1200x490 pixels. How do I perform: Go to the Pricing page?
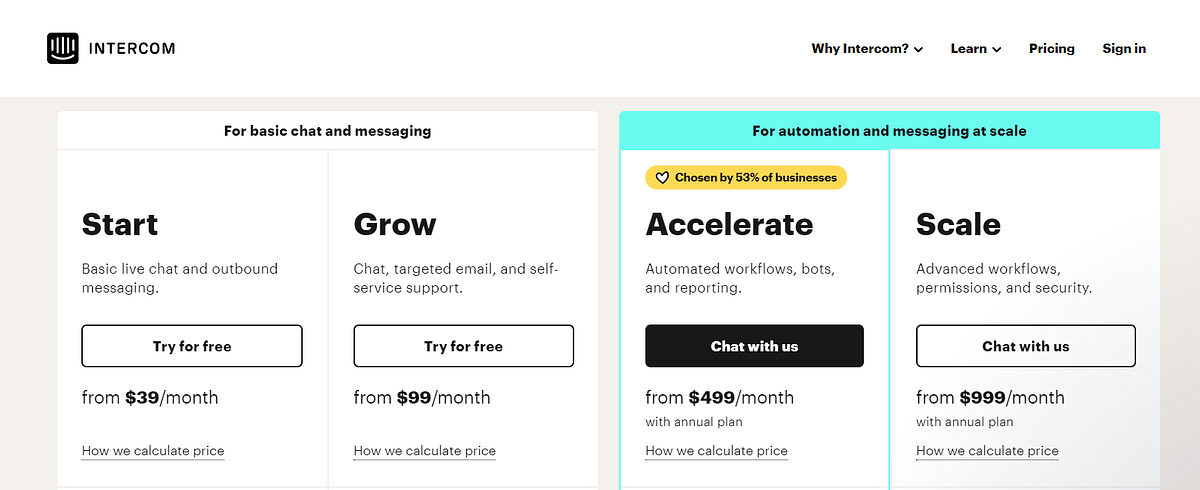click(x=1051, y=48)
